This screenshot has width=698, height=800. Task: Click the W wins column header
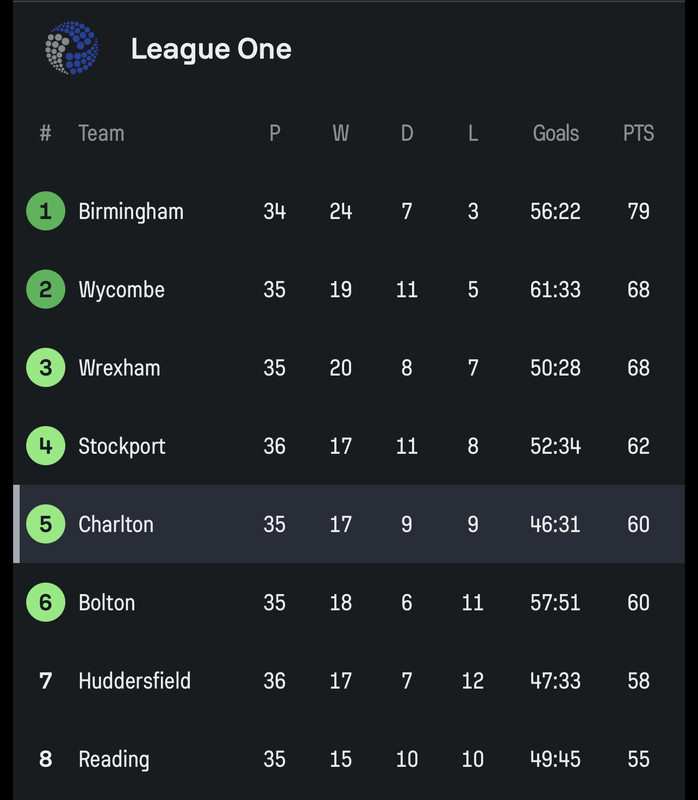coord(341,133)
